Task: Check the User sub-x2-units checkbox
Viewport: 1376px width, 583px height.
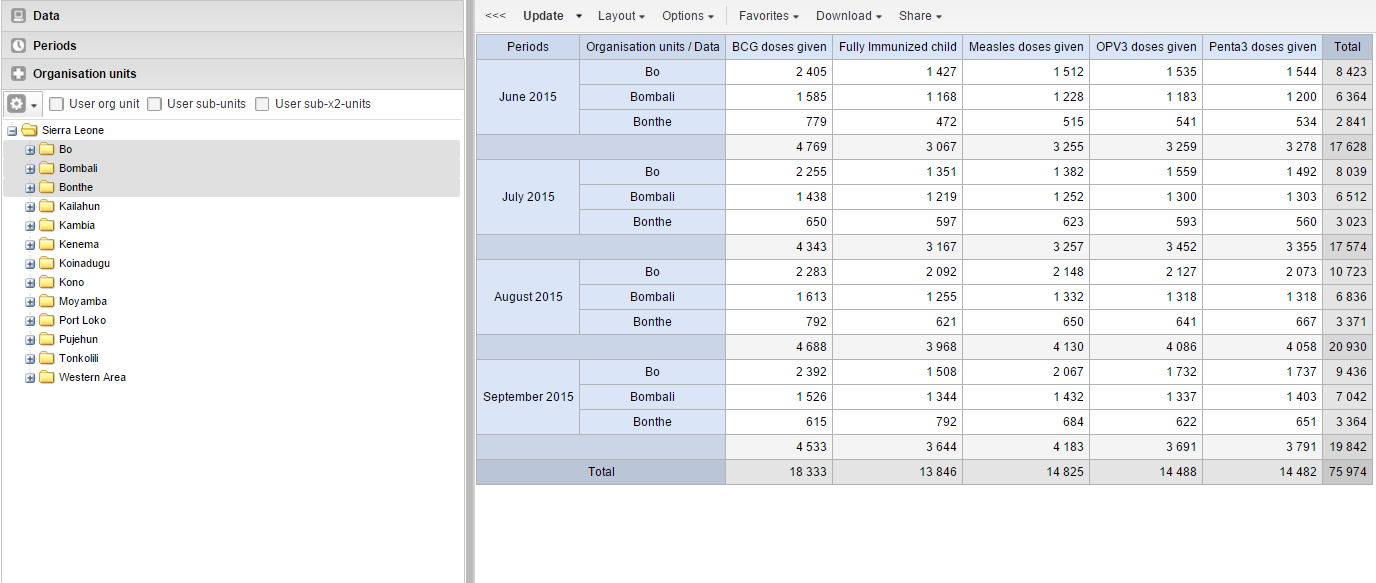Action: [262, 104]
